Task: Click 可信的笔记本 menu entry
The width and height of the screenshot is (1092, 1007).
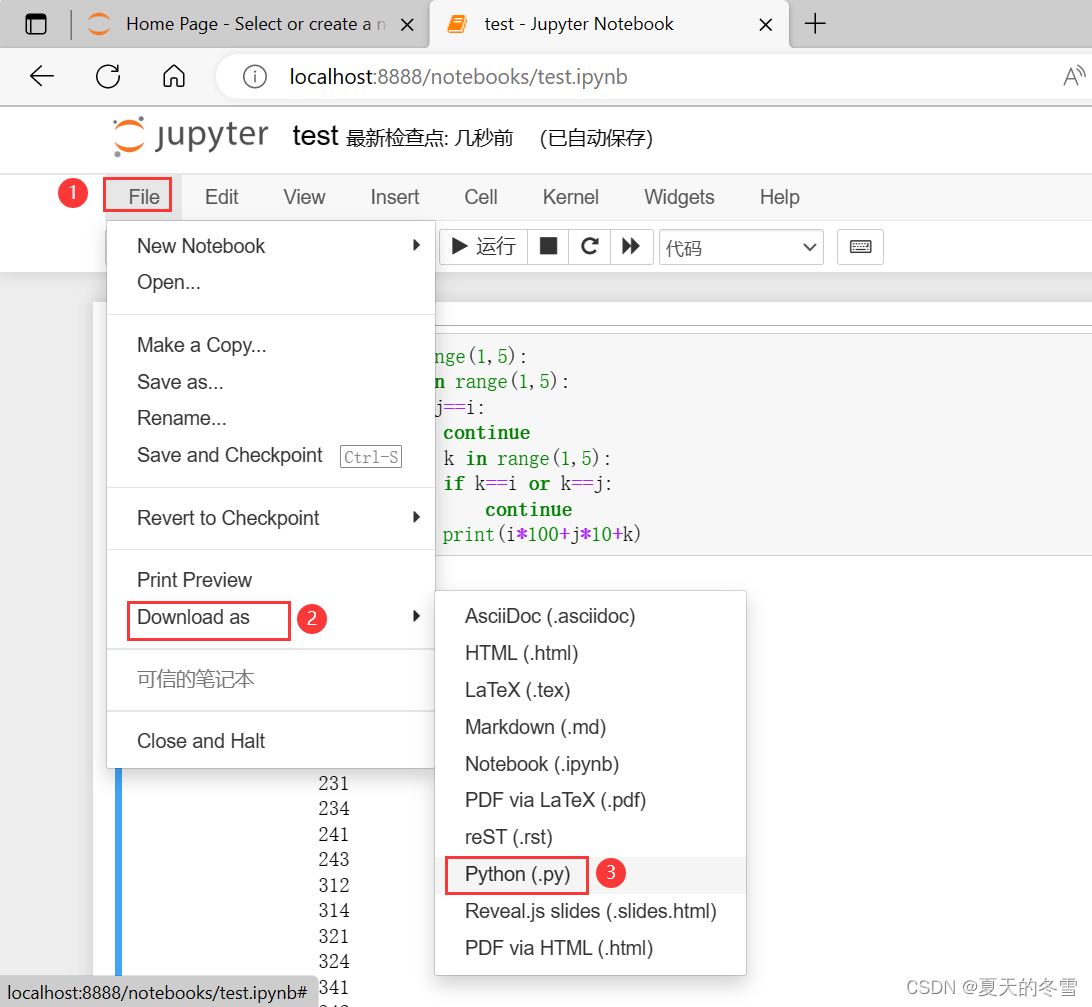Action: pos(271,679)
